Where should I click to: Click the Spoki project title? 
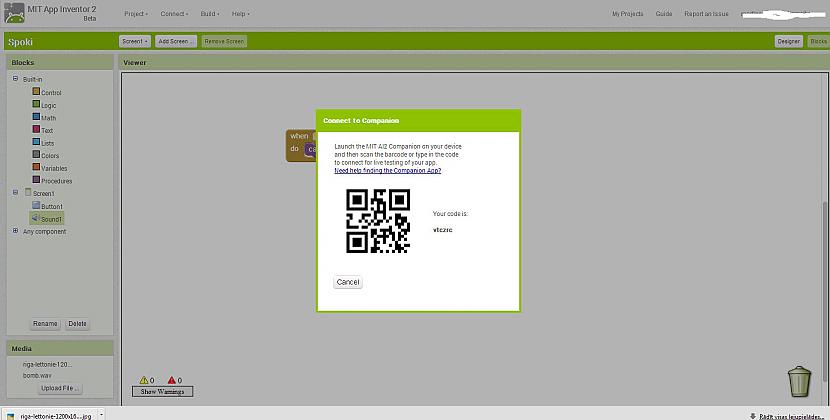[20, 42]
